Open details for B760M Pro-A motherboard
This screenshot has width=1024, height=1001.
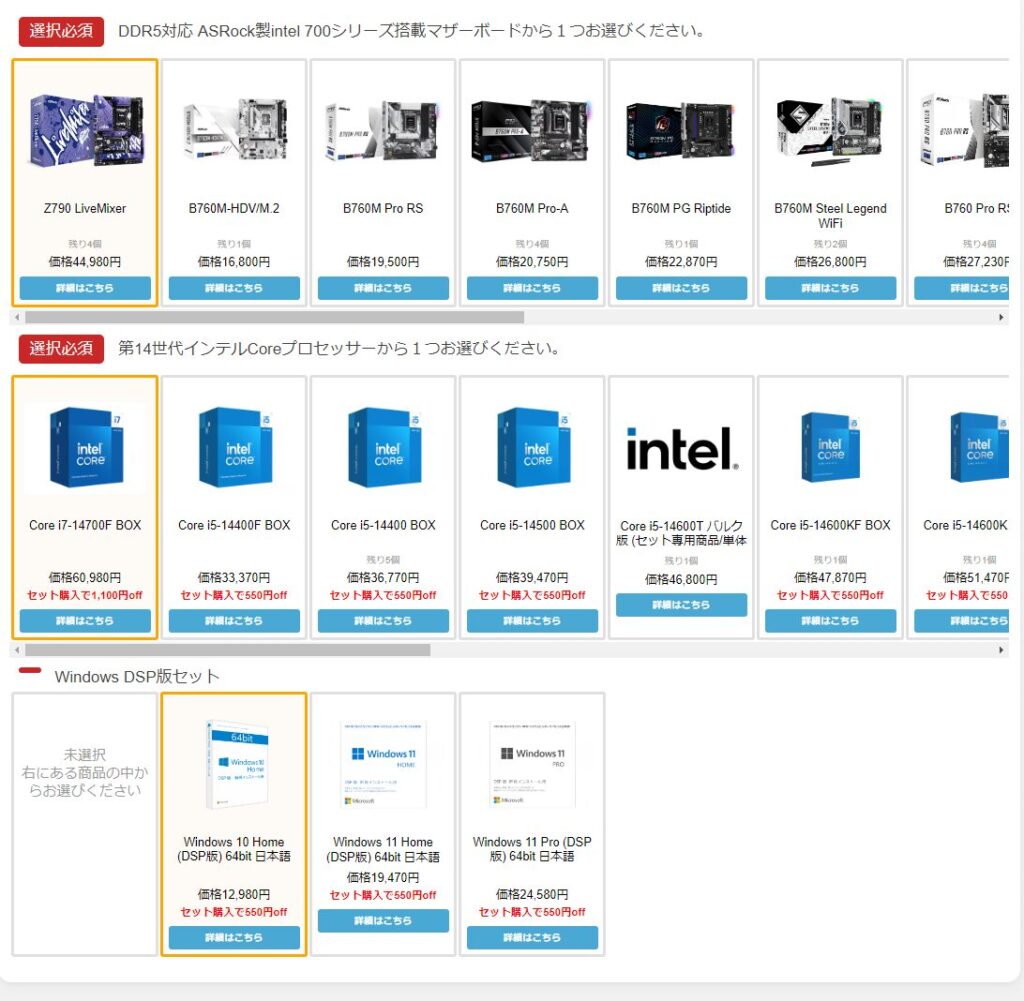coord(532,288)
